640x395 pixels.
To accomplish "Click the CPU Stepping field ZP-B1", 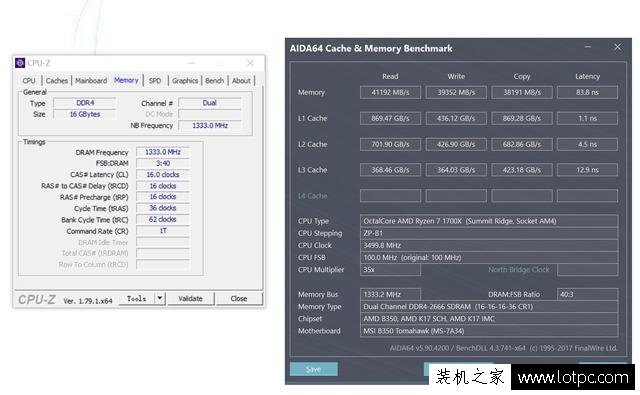I will point(489,233).
